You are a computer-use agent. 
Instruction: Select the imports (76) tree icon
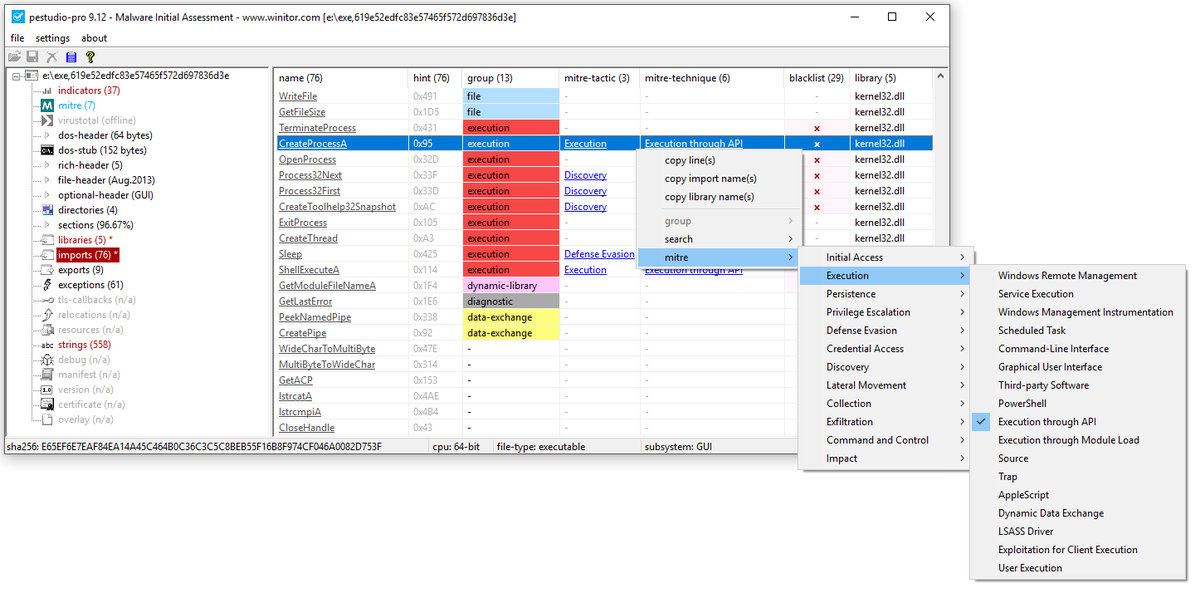point(47,256)
